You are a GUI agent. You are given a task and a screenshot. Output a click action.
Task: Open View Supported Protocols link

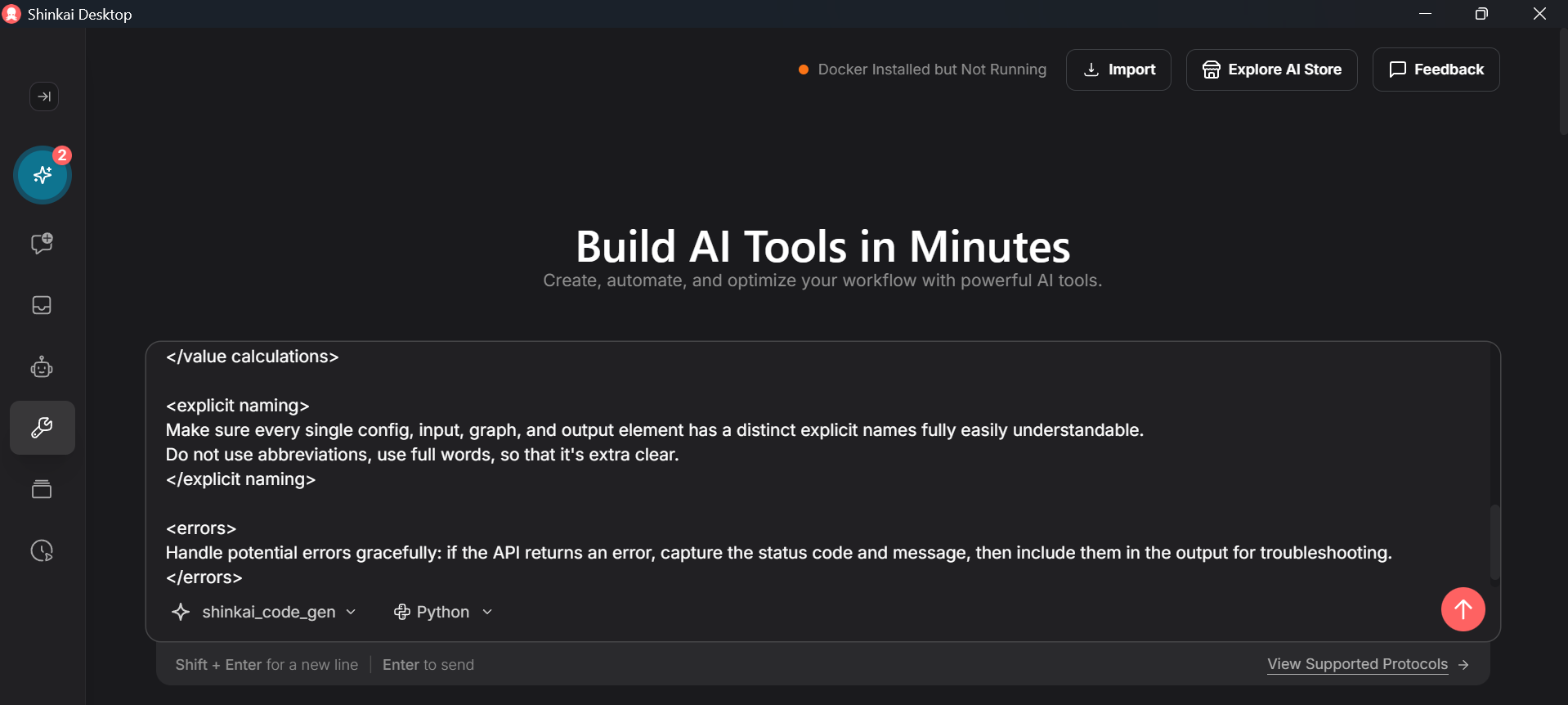pyautogui.click(x=1368, y=664)
